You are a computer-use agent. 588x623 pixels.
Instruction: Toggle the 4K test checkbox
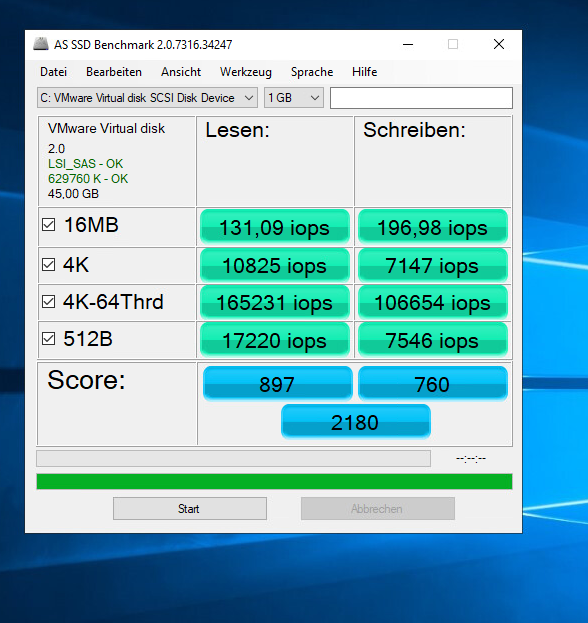48,264
